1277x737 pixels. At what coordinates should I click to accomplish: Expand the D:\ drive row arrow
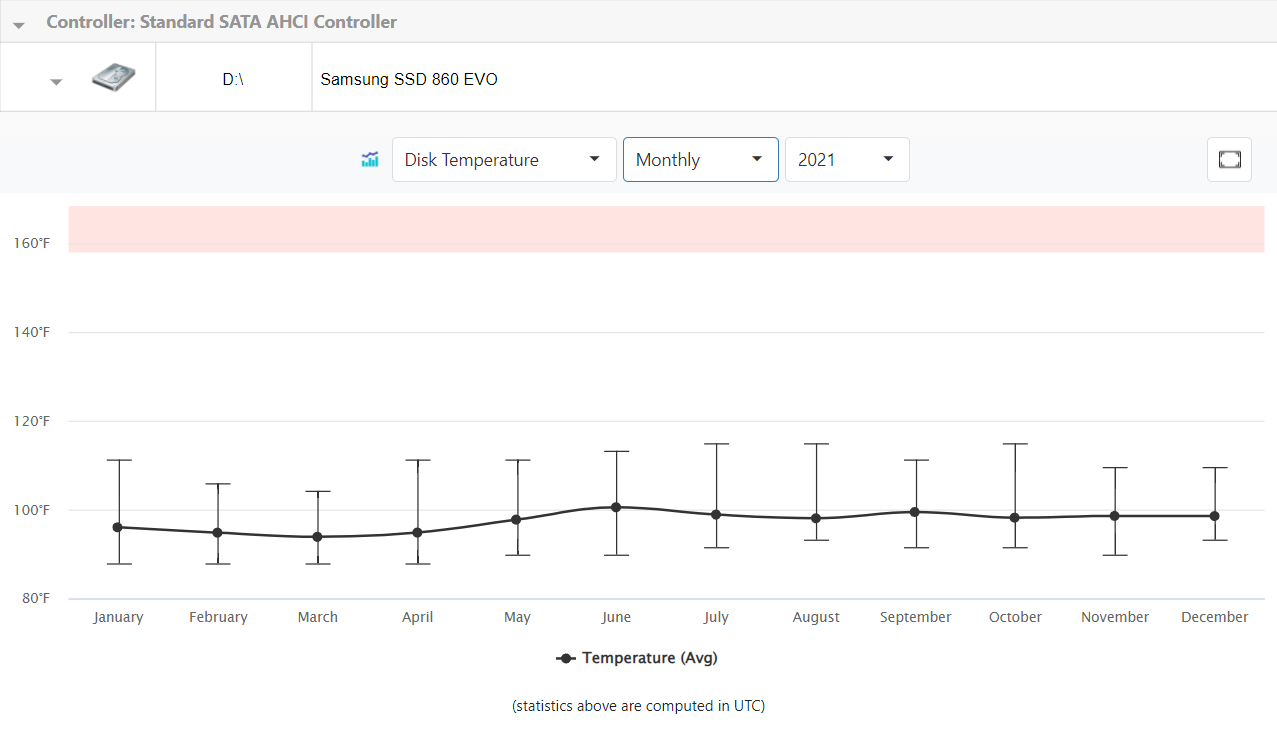[x=56, y=81]
